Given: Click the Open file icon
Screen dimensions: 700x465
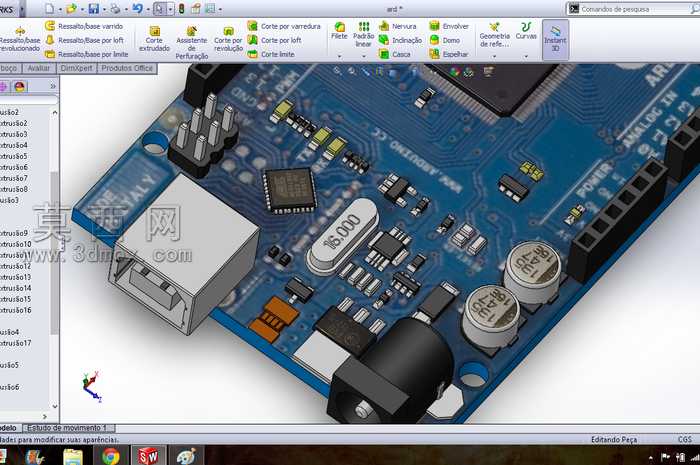Looking at the screenshot, I should pyautogui.click(x=71, y=8).
